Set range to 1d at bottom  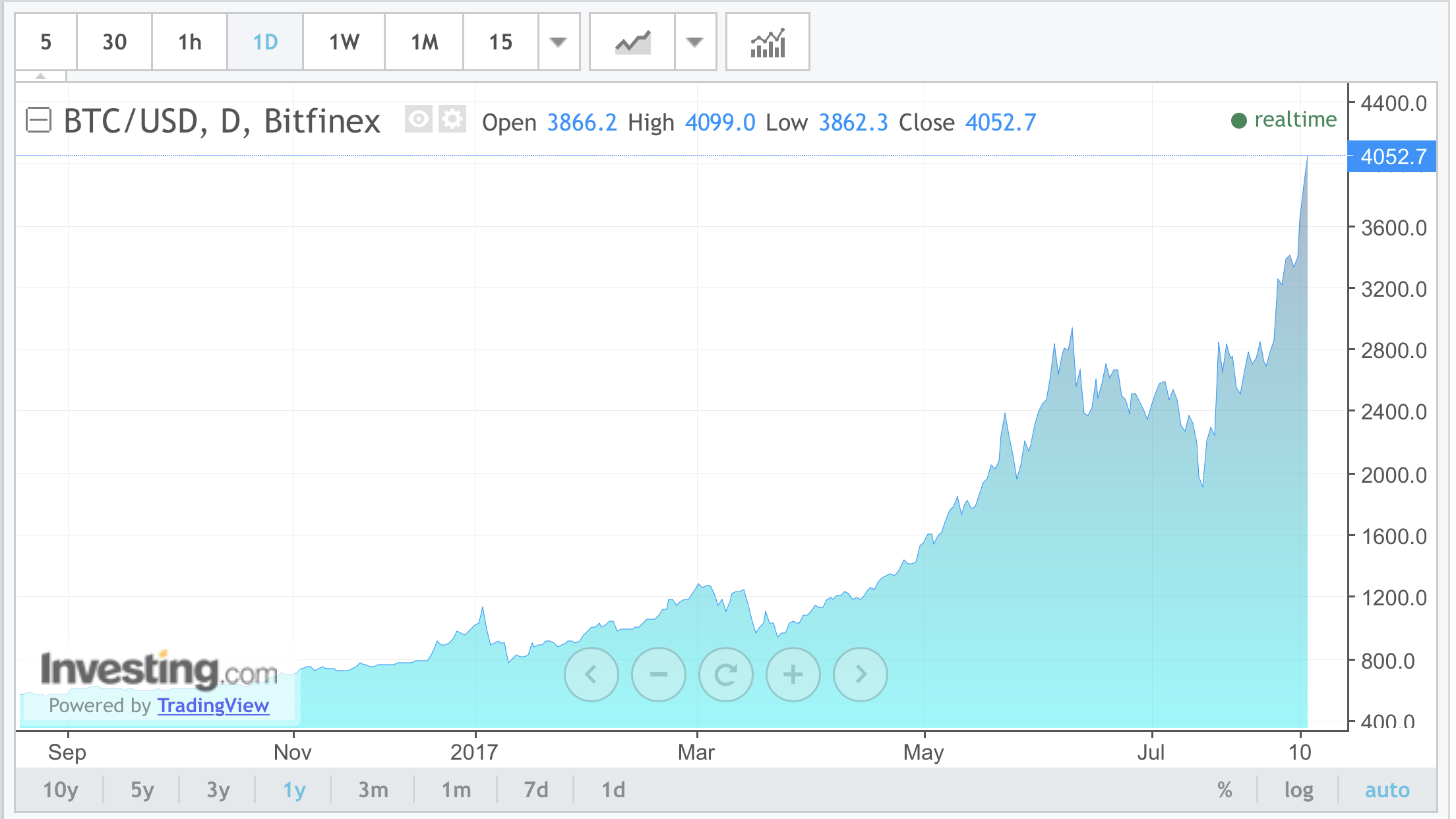(x=613, y=789)
